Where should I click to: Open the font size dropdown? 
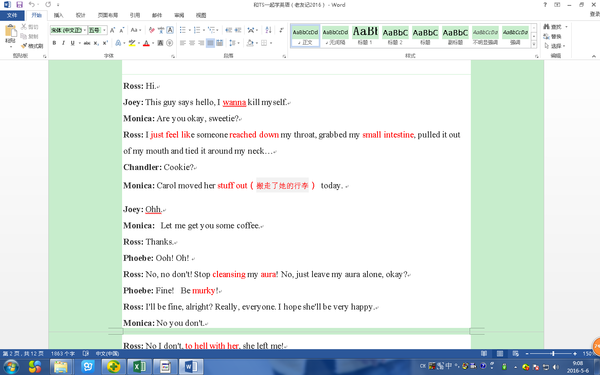[104, 30]
